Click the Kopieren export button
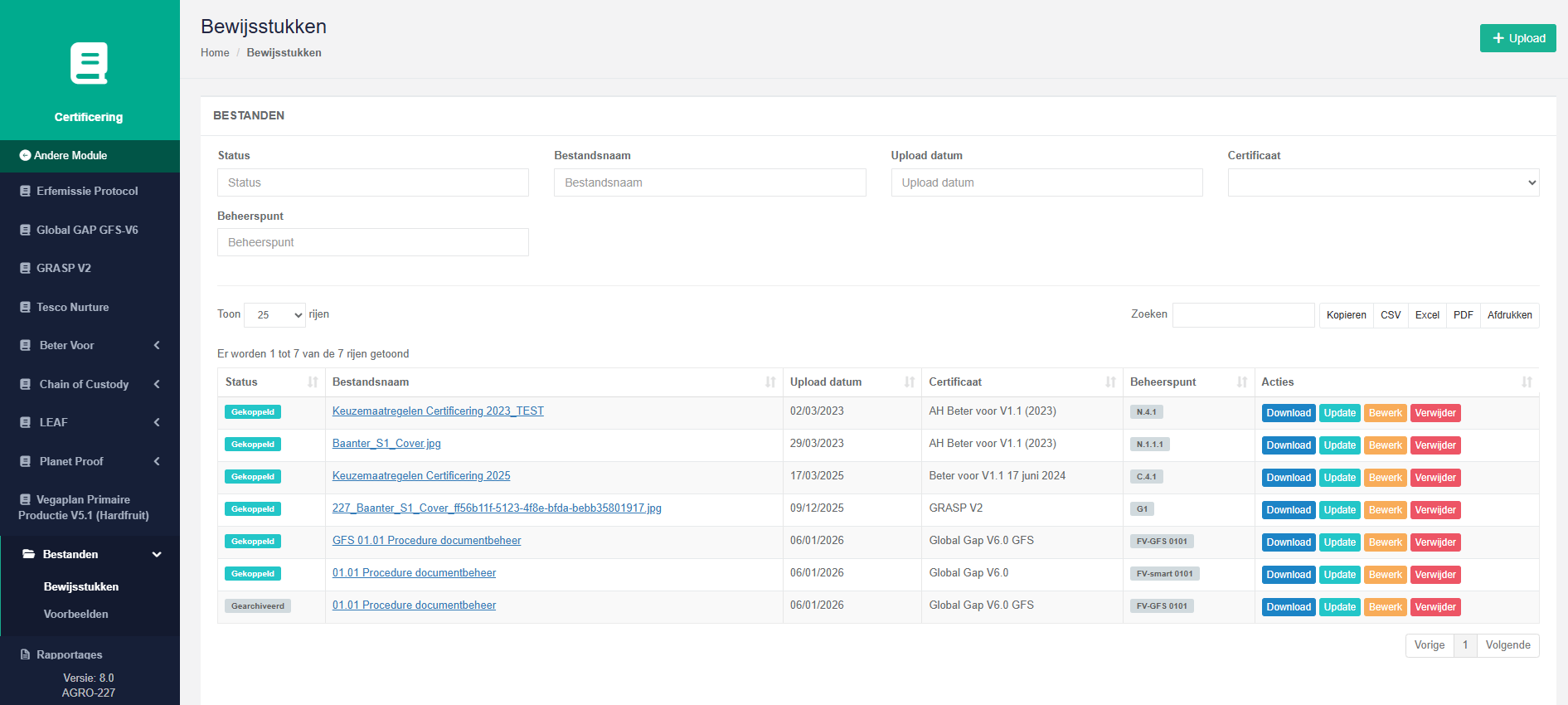This screenshot has width=1568, height=705. [x=1347, y=315]
